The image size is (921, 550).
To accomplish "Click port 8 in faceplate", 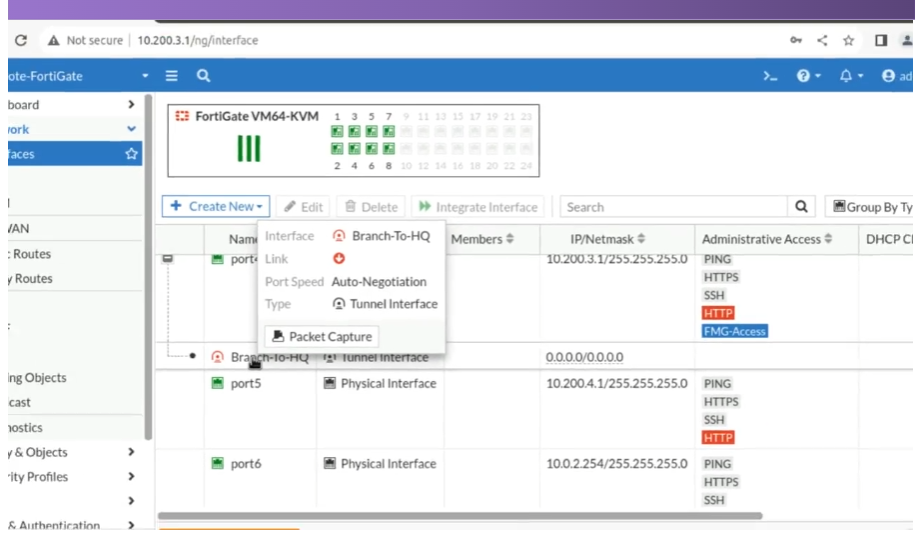I will tap(388, 149).
